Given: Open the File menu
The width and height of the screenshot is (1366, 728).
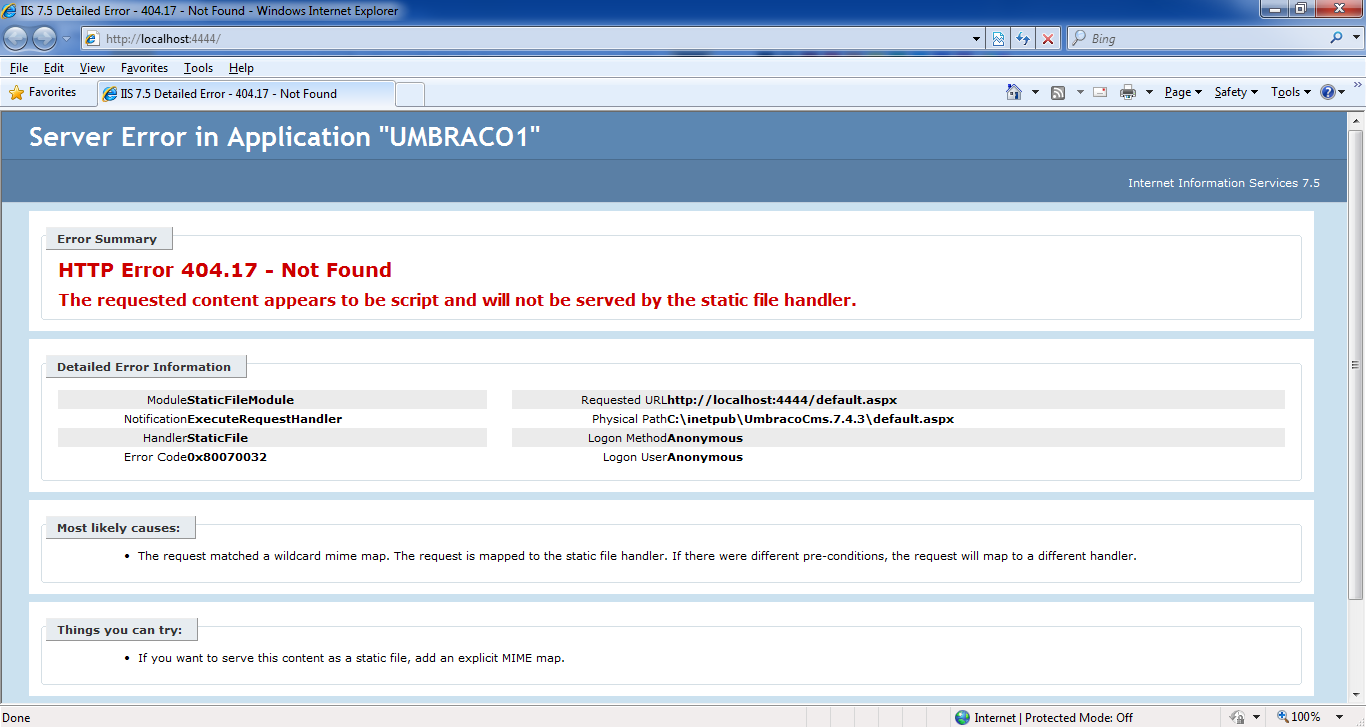Looking at the screenshot, I should pyautogui.click(x=19, y=68).
